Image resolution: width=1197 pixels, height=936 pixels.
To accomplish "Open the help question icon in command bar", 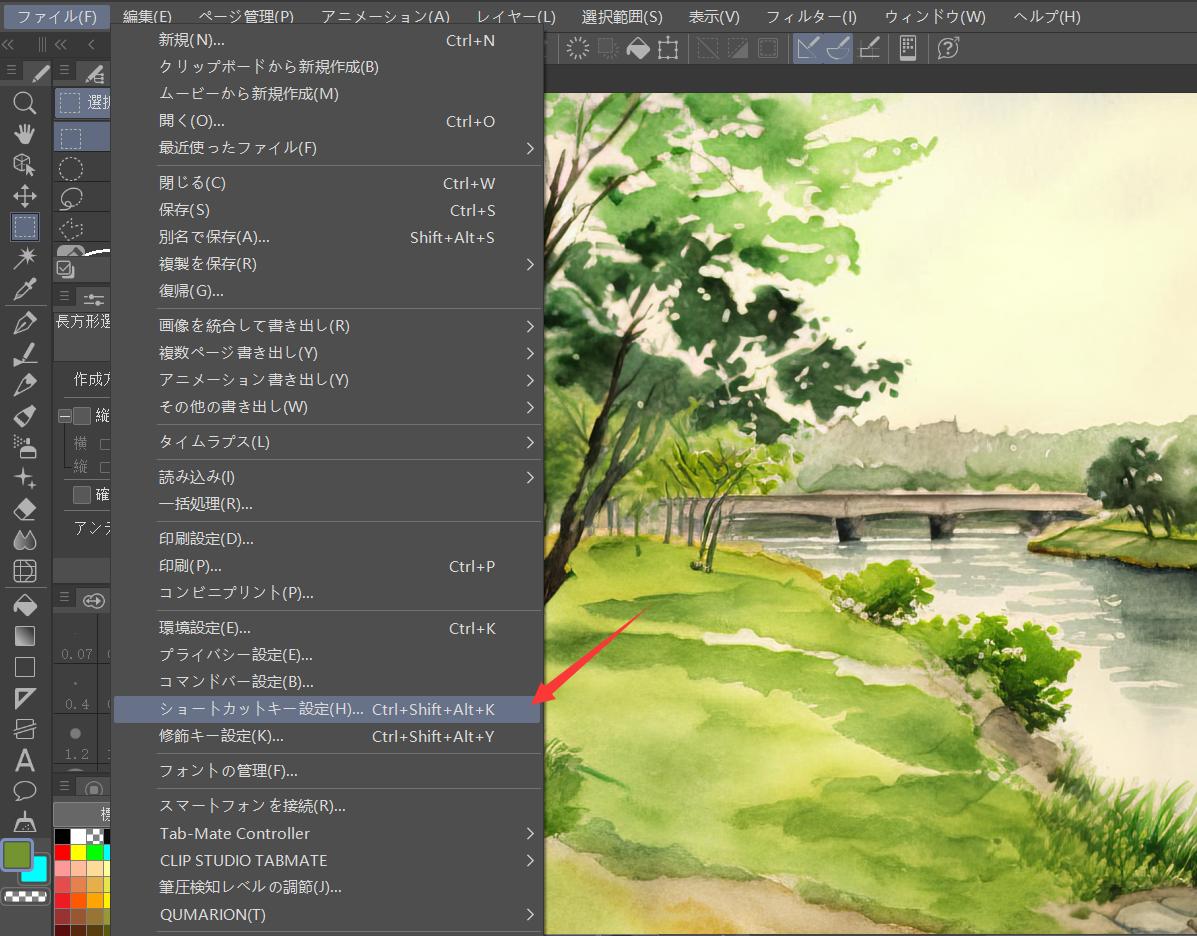I will coord(947,49).
